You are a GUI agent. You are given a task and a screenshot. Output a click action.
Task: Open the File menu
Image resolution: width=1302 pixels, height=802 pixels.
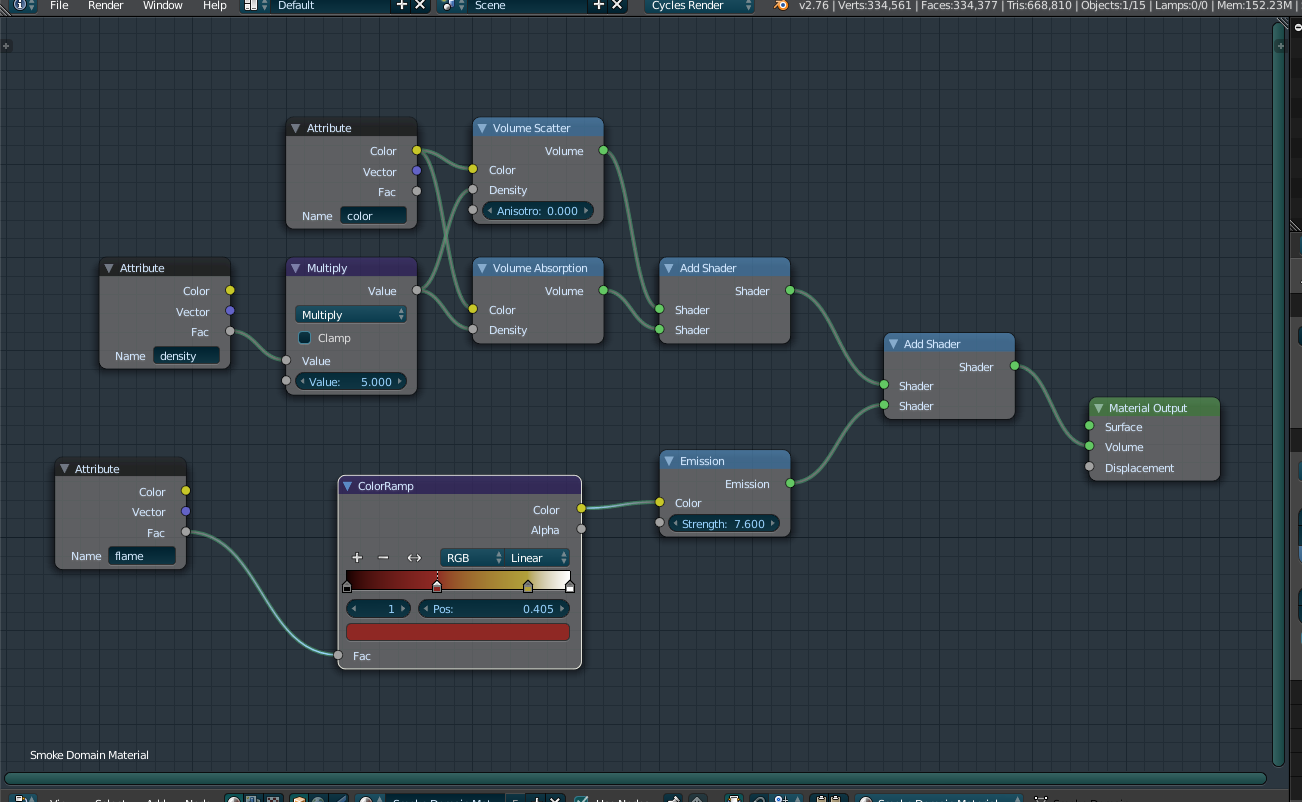(x=59, y=5)
